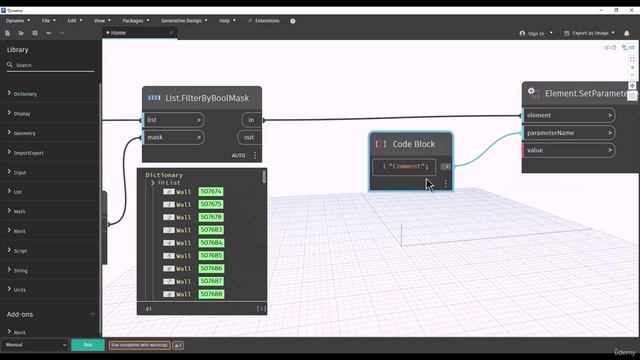Open the Edit menu
The width and height of the screenshot is (640, 360).
(75, 21)
